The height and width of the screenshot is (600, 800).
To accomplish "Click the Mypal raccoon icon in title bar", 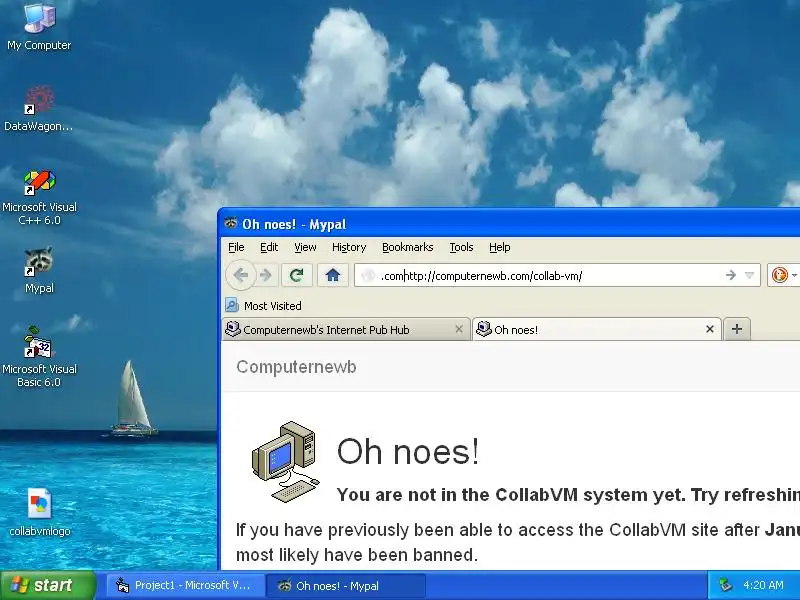I will pyautogui.click(x=231, y=223).
